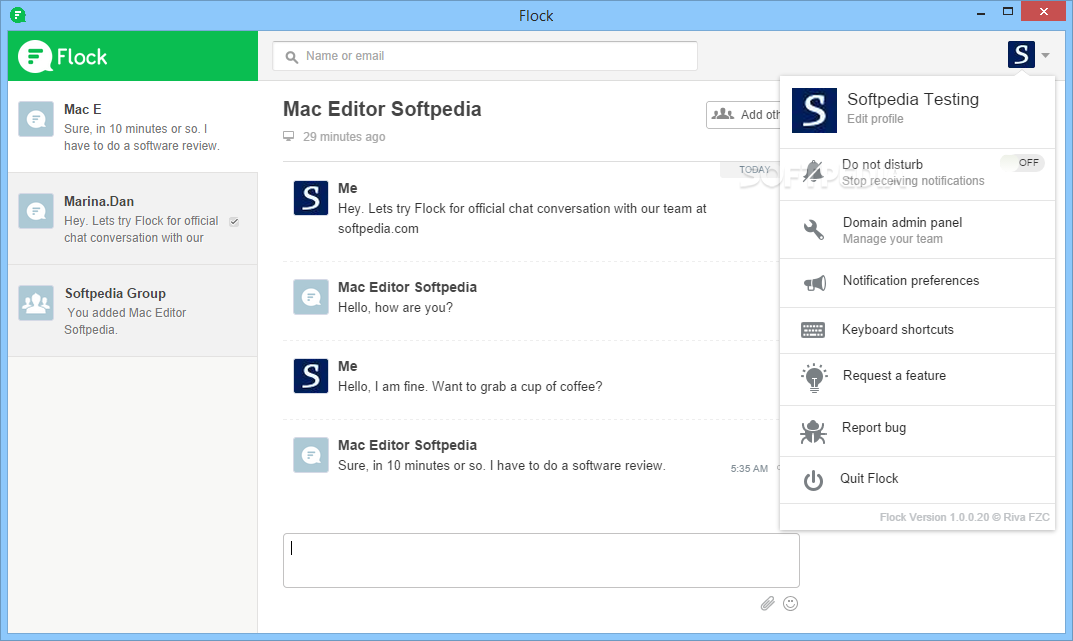
Task: Click the Request a feature lightbulb icon
Action: pyautogui.click(x=814, y=378)
